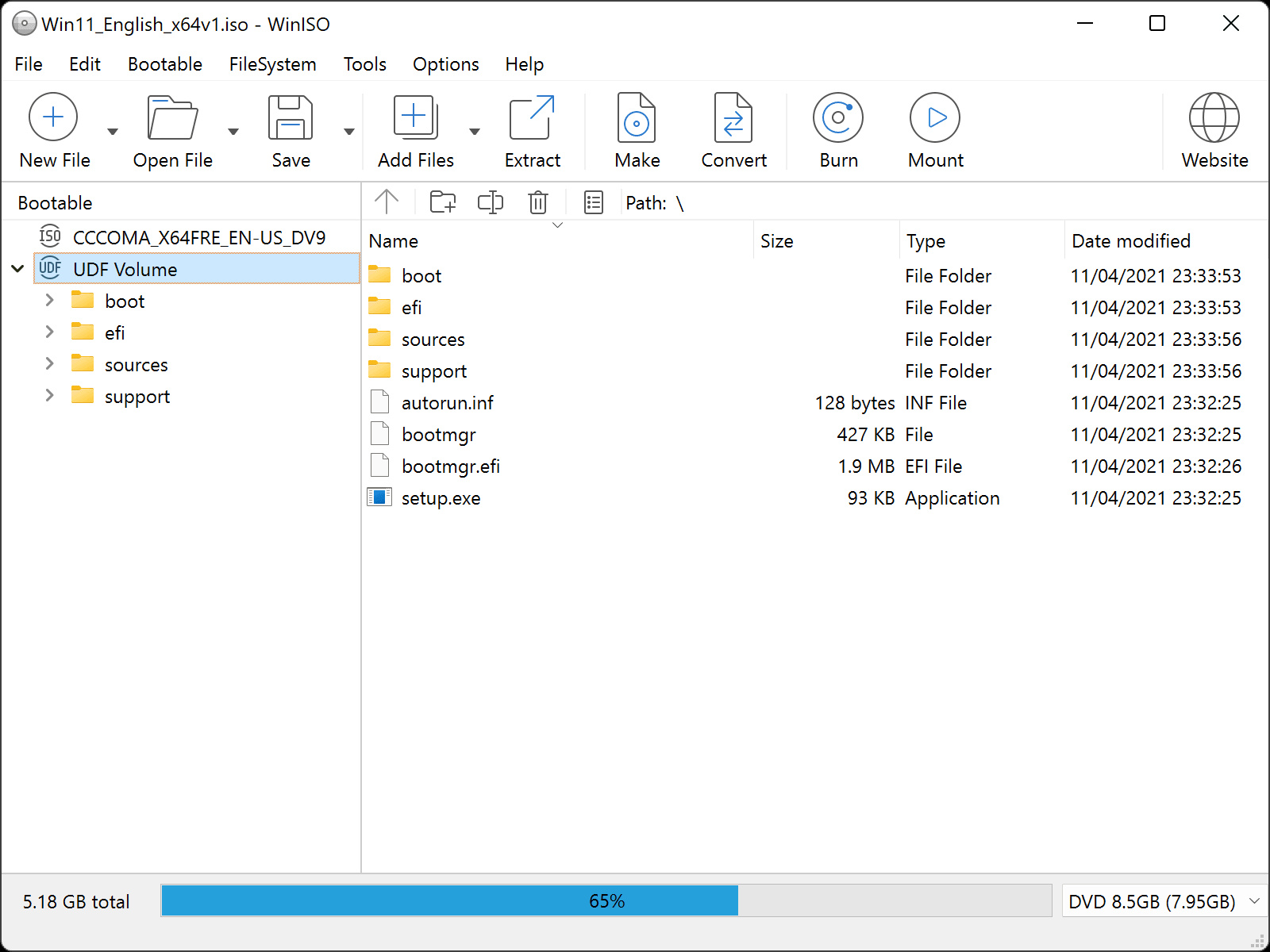Screen dimensions: 1270x952
Task: Sort by Date modified column header
Action: (1165, 240)
